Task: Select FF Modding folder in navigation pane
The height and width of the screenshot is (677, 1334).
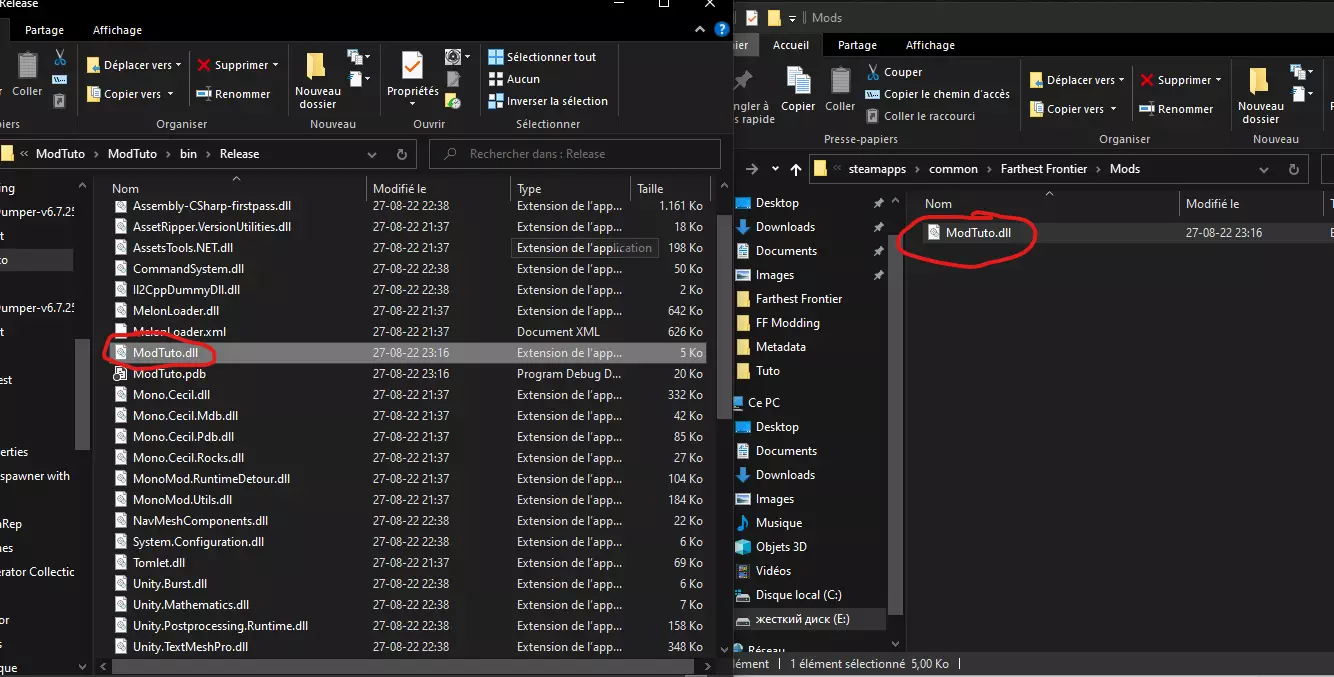Action: click(787, 323)
